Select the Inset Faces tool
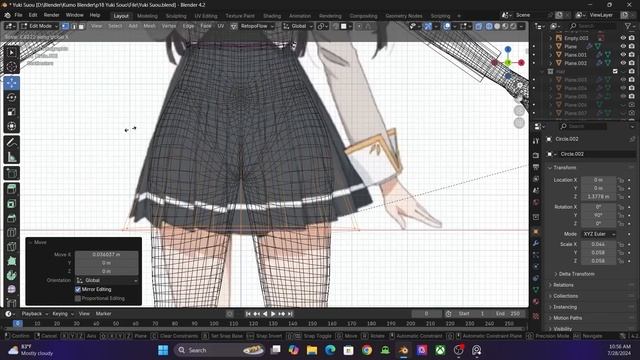Image resolution: width=640 pixels, height=360 pixels. click(x=11, y=204)
